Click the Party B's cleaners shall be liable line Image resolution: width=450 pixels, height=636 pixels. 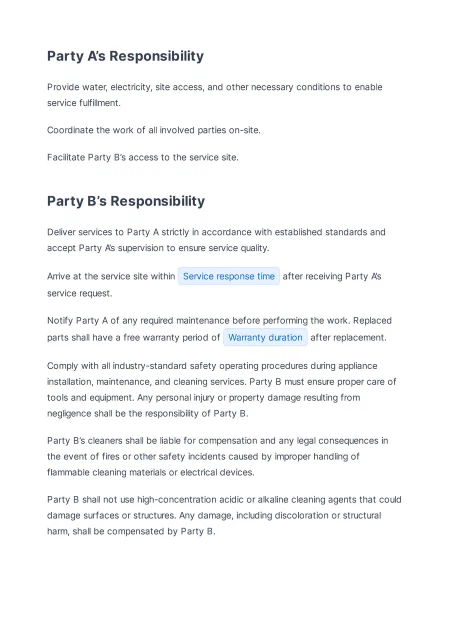click(217, 440)
